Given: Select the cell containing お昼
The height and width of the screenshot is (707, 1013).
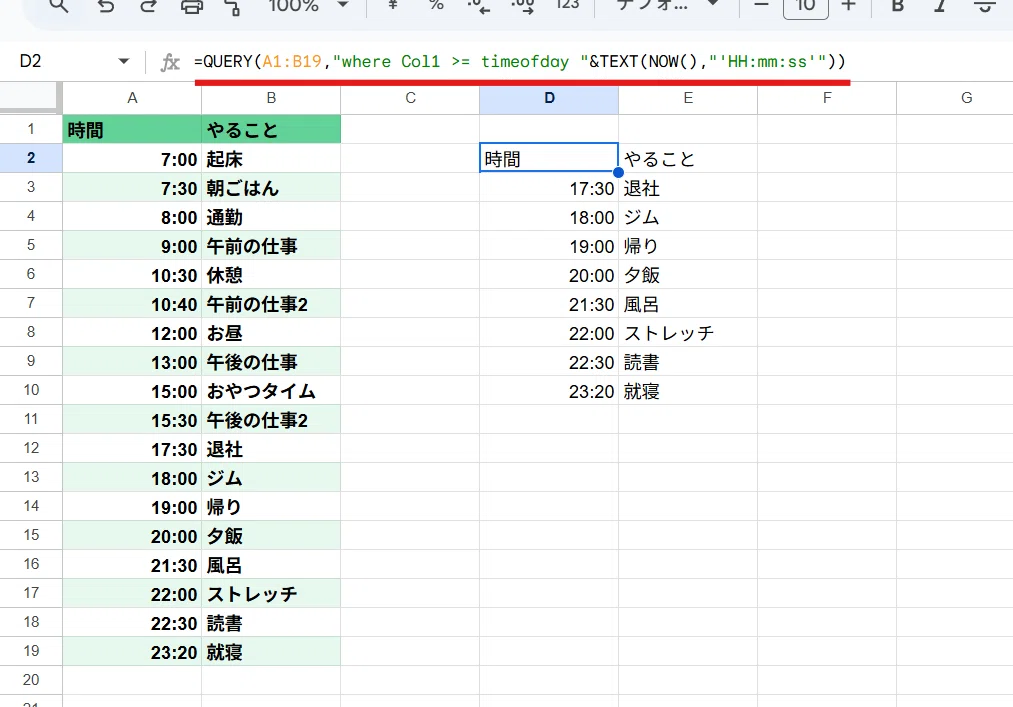Looking at the screenshot, I should point(271,332).
